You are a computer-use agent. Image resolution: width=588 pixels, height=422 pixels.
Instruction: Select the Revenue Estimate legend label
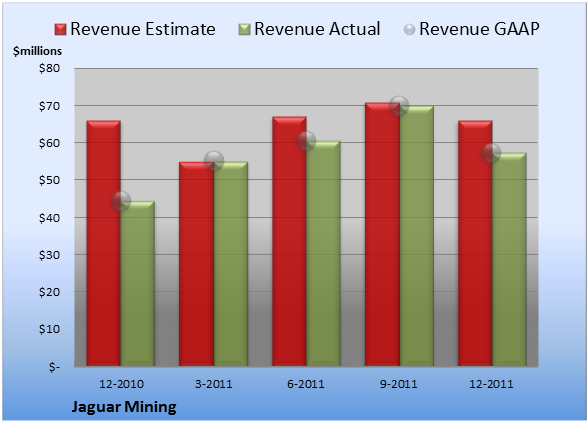(143, 29)
